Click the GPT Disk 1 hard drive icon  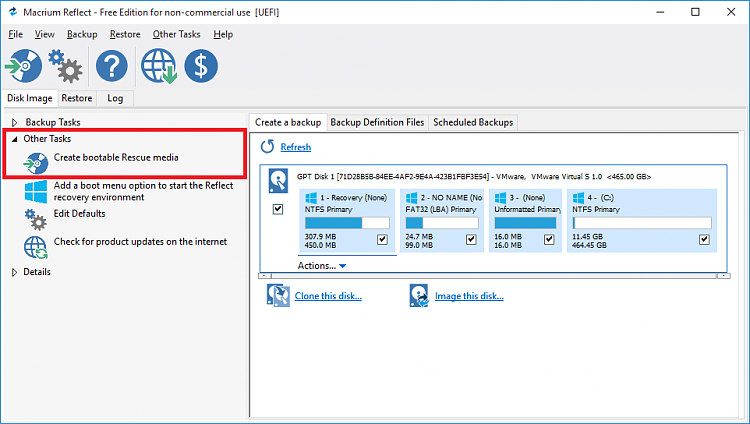tap(278, 180)
